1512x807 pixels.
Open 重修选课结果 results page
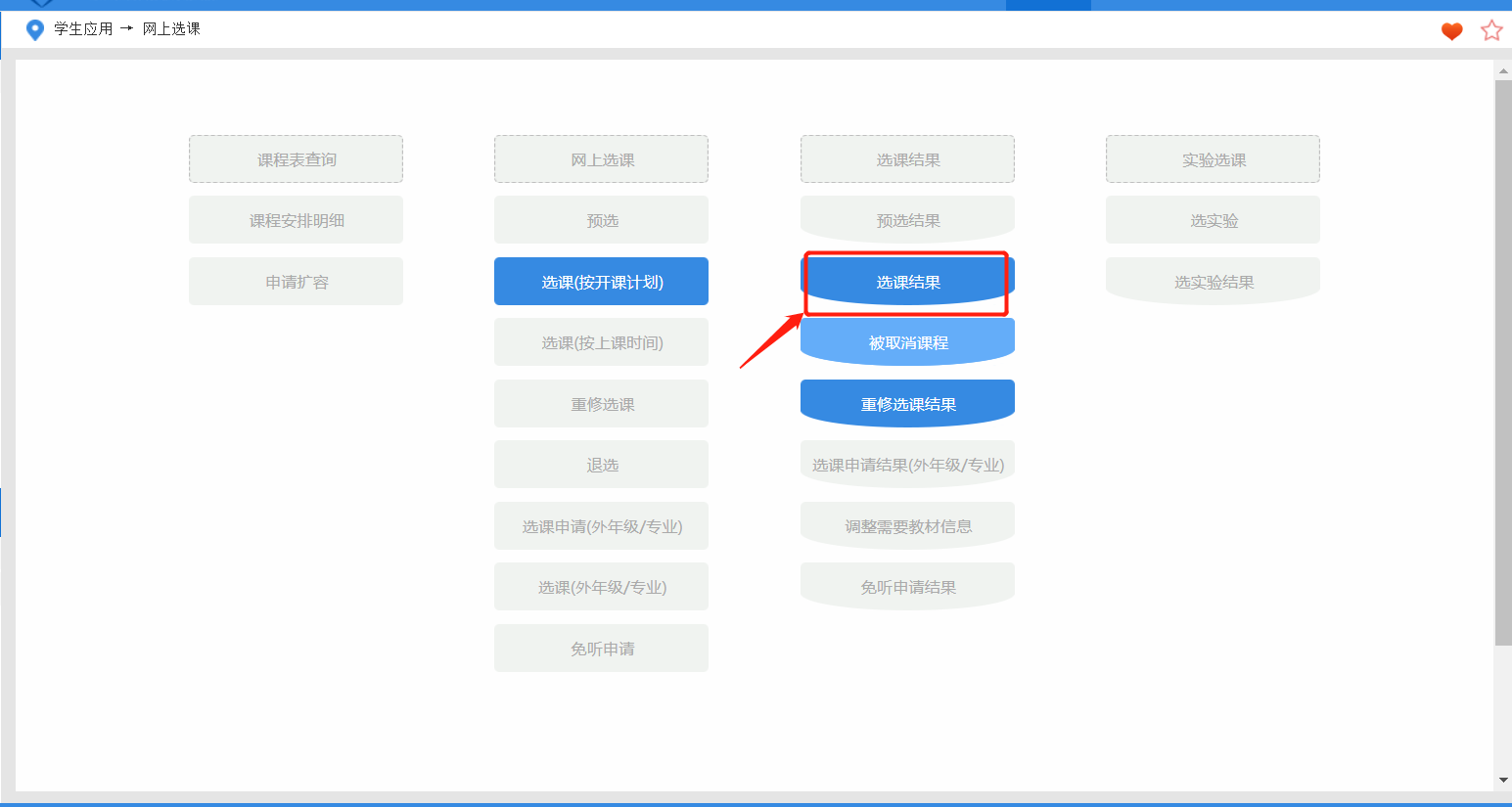pos(906,401)
